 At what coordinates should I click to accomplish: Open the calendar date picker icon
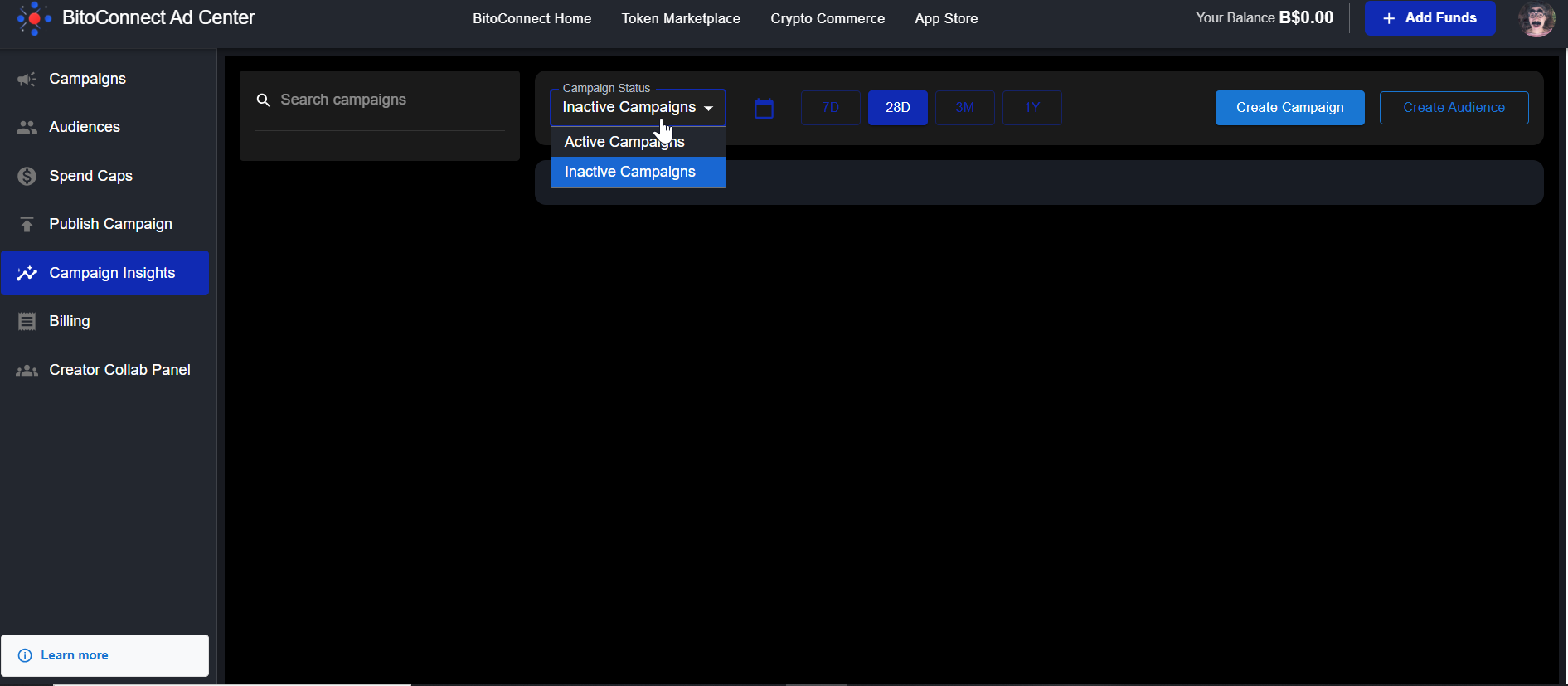764,108
